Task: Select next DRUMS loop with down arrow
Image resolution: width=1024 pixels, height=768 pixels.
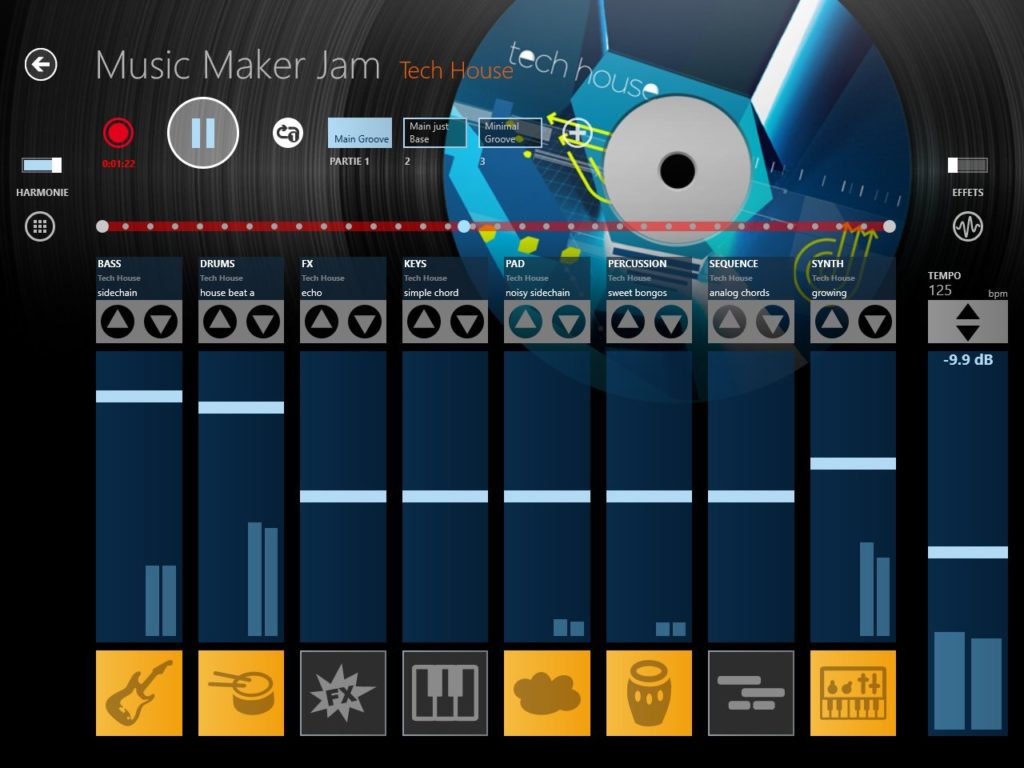Action: coord(263,322)
